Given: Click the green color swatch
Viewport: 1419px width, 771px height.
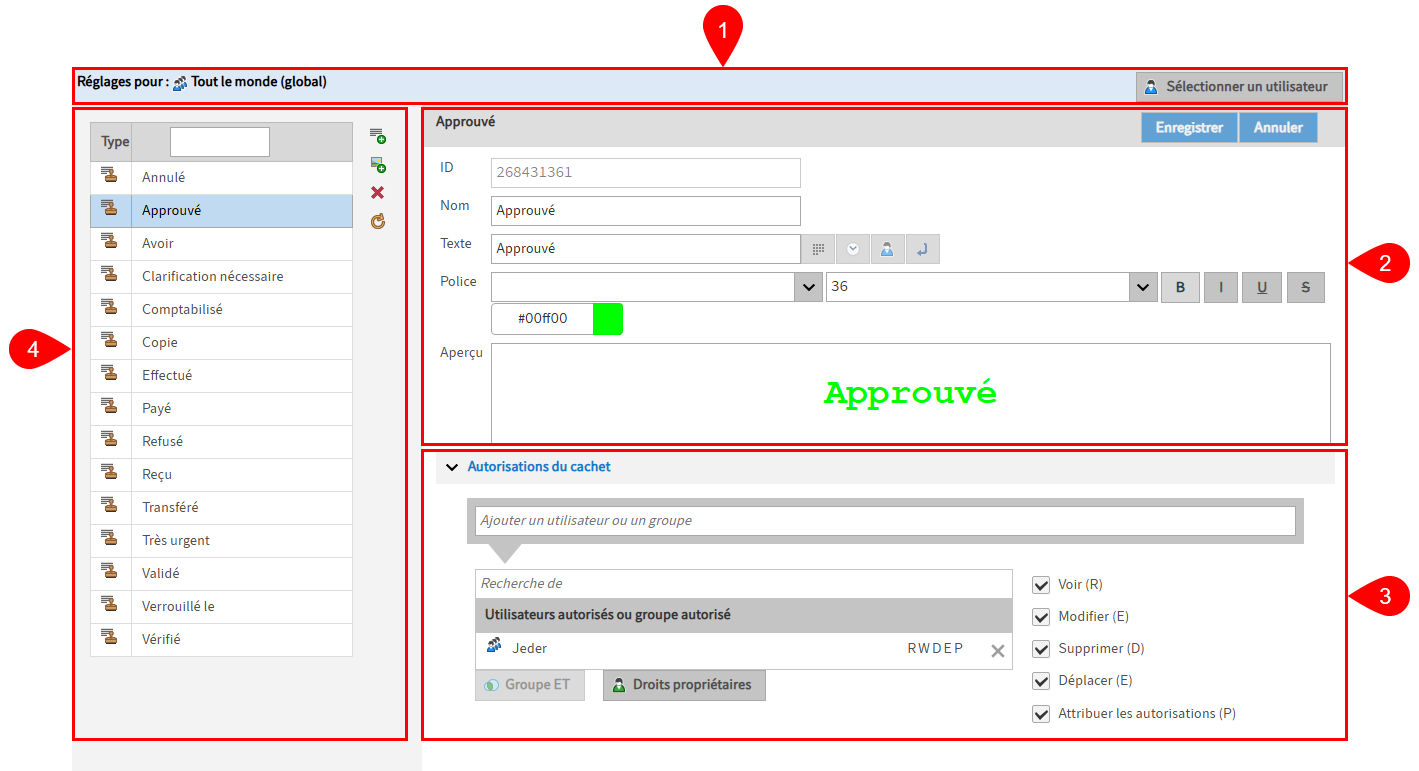Looking at the screenshot, I should pyautogui.click(x=608, y=319).
